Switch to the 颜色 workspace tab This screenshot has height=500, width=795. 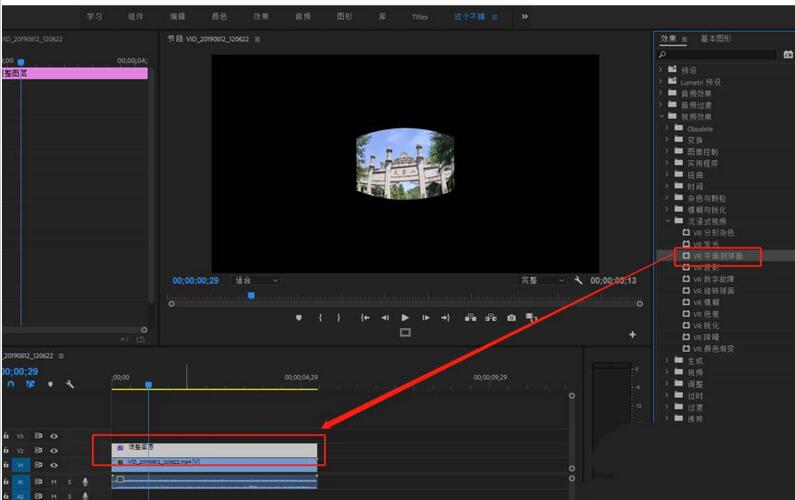tap(219, 17)
